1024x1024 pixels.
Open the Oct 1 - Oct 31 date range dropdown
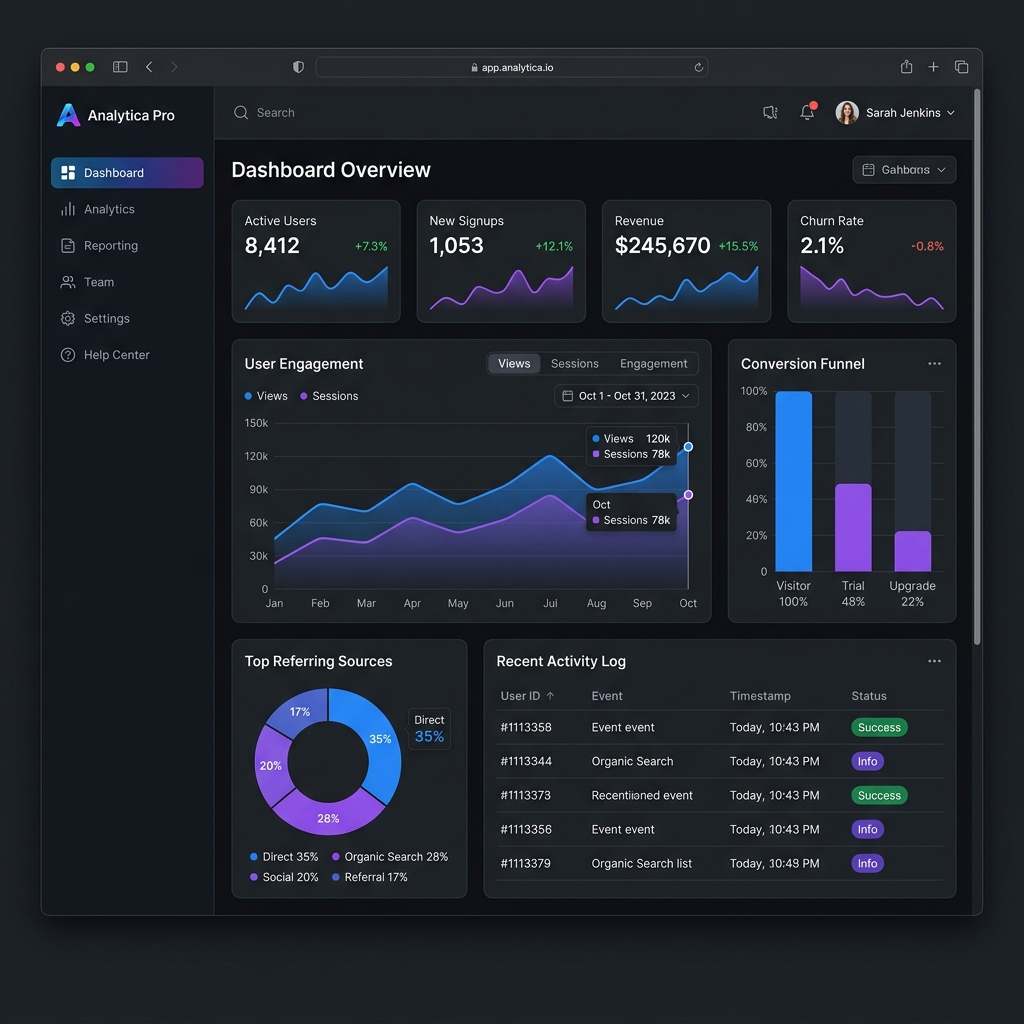(x=625, y=395)
